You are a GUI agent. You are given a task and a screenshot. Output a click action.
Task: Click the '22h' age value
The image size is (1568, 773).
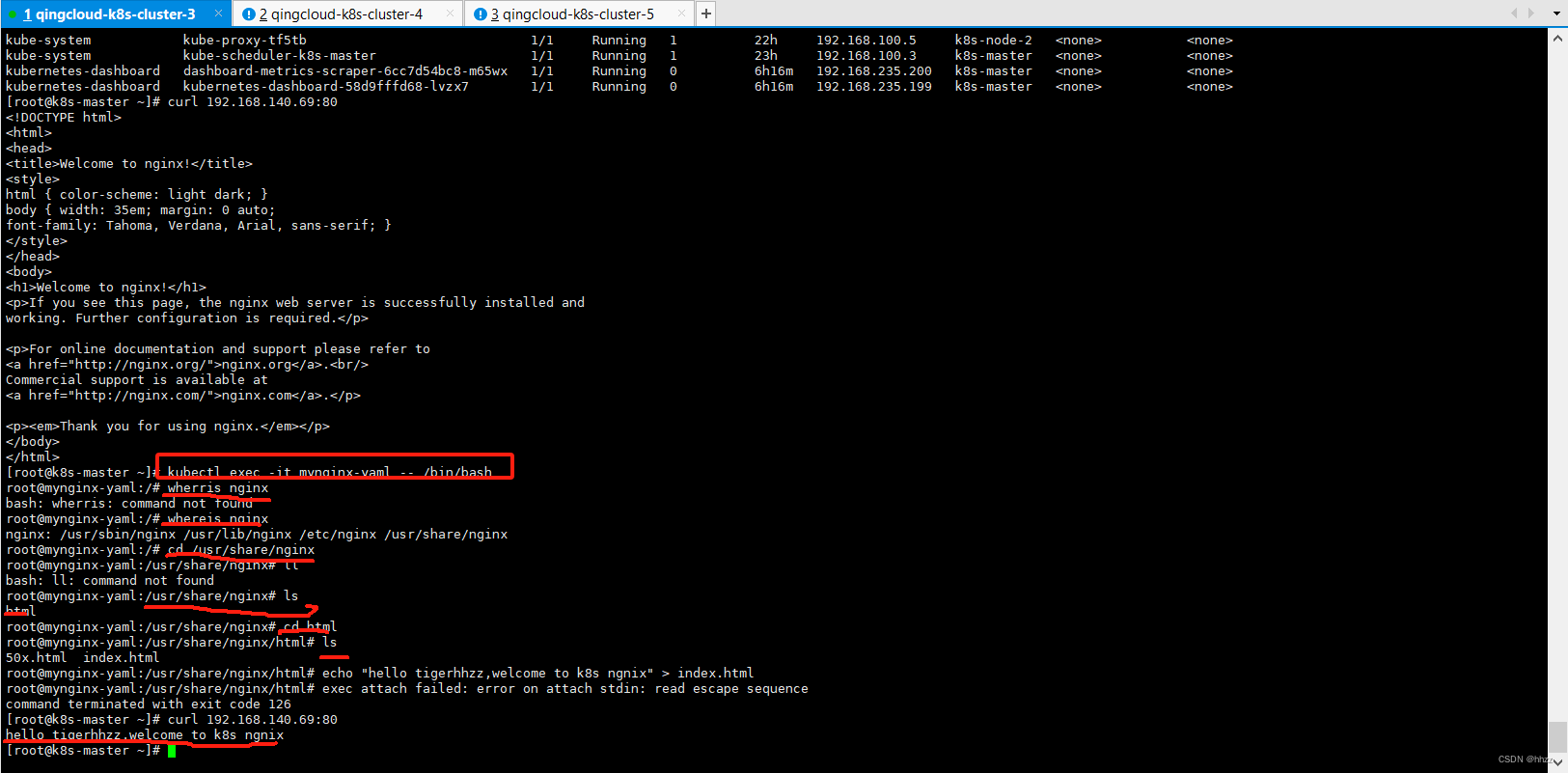(x=766, y=41)
